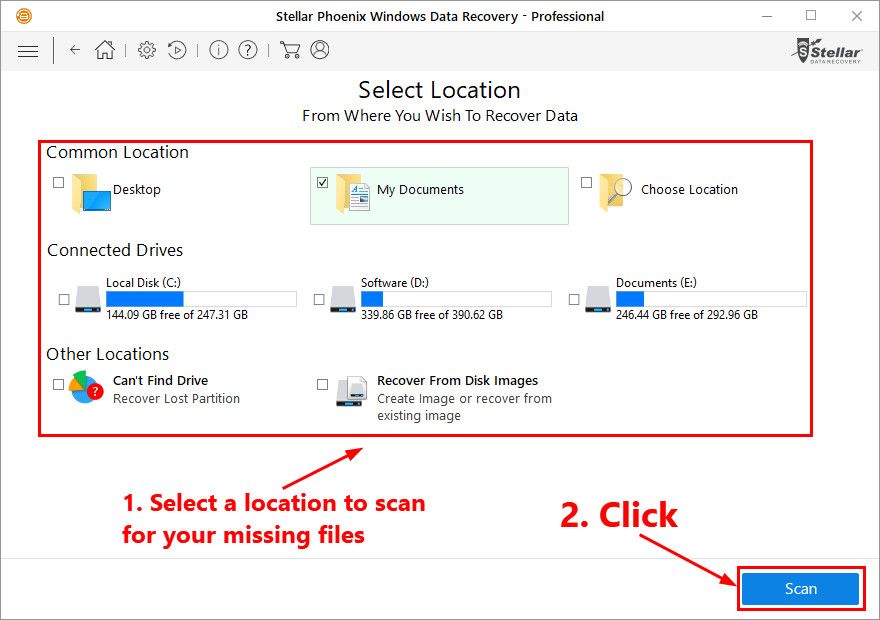880x620 pixels.
Task: Open the help question mark icon
Action: [248, 50]
